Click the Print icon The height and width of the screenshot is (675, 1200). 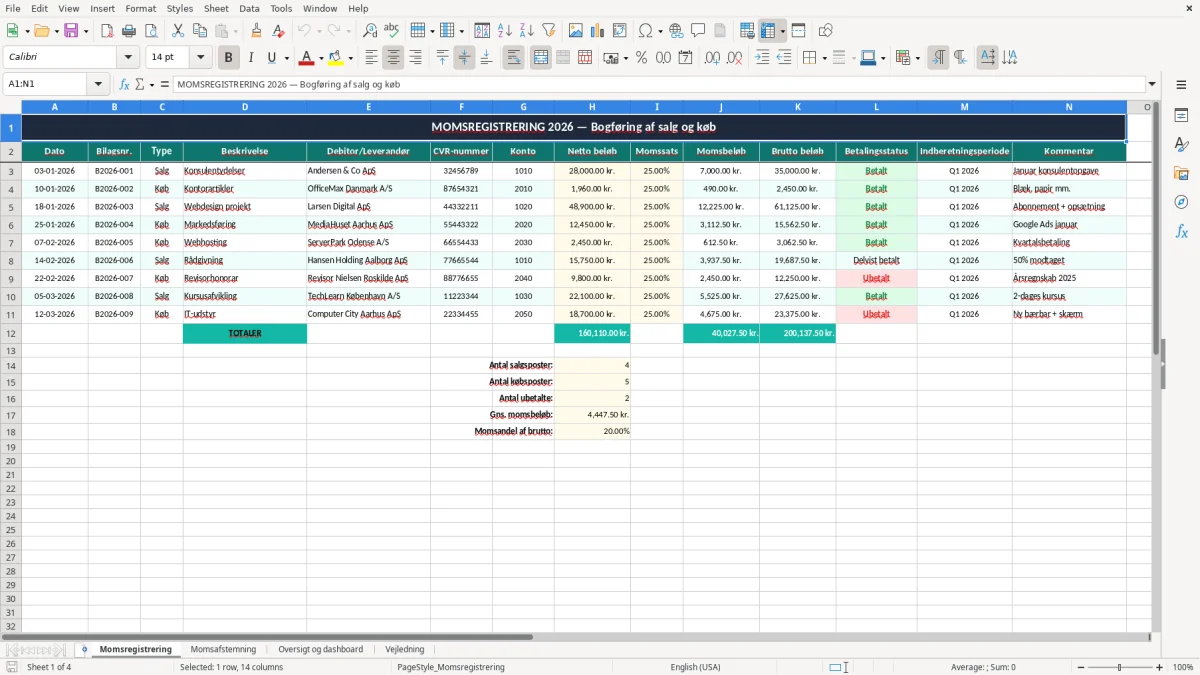(x=129, y=31)
